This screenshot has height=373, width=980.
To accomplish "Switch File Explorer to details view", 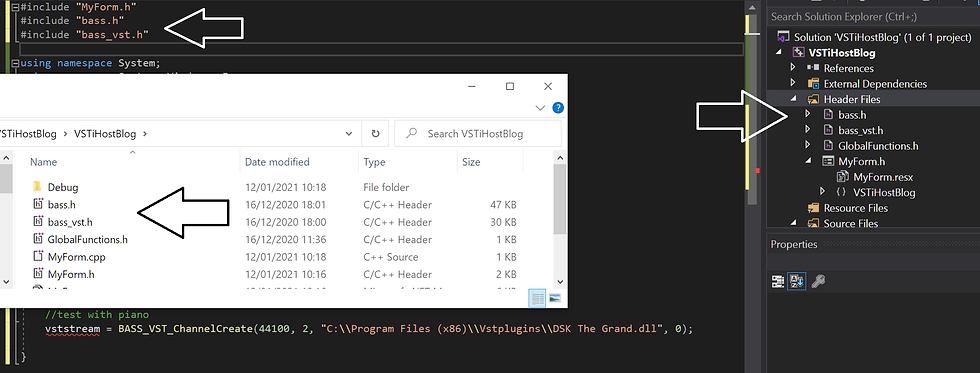I will pyautogui.click(x=538, y=299).
